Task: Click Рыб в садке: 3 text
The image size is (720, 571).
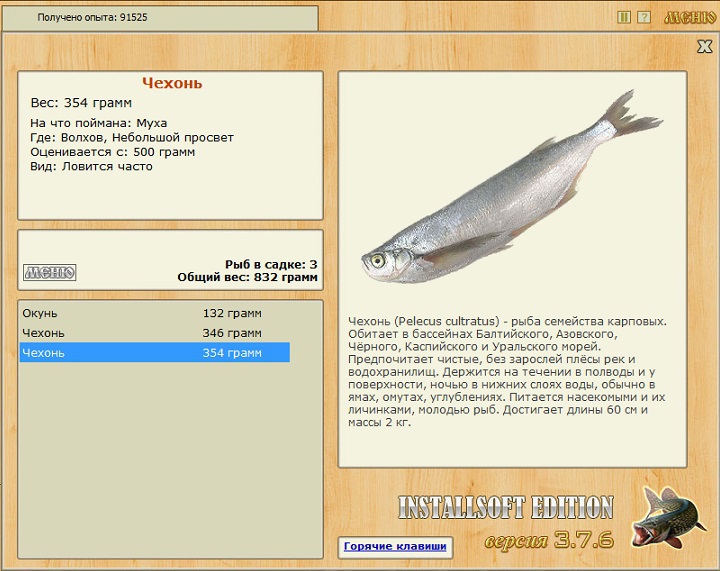Action: pos(271,264)
